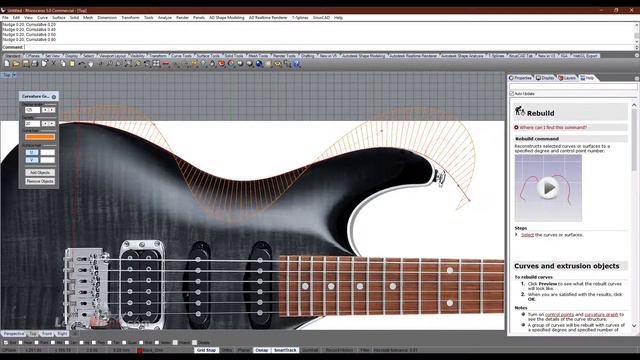This screenshot has height=360, width=640.
Task: Click the Zoom Extents icon
Action: (128, 64)
